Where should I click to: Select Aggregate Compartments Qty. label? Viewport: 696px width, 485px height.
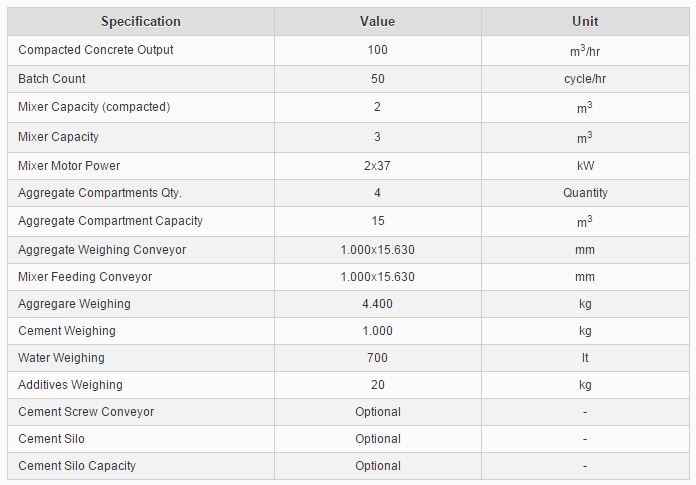(100, 193)
